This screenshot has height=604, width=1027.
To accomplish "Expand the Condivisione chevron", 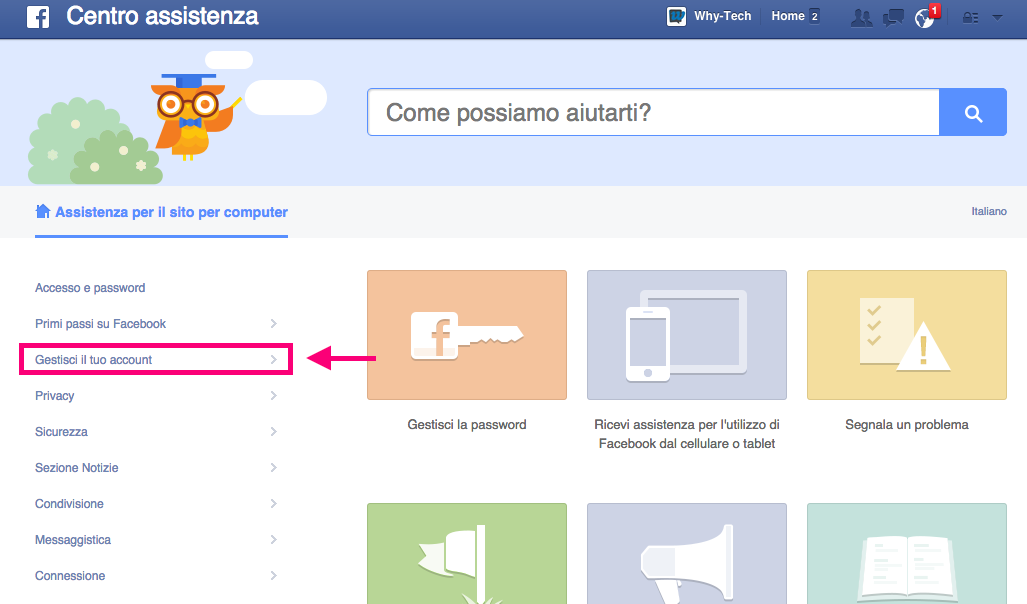I will coord(274,504).
